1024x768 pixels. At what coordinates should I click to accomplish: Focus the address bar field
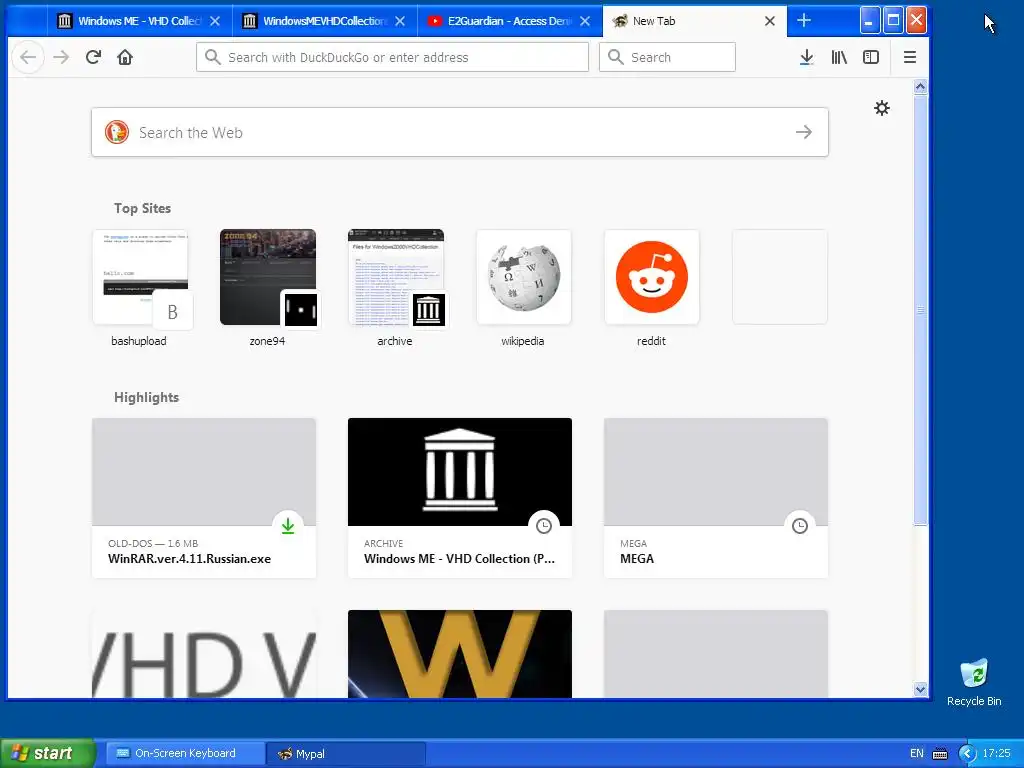click(392, 57)
